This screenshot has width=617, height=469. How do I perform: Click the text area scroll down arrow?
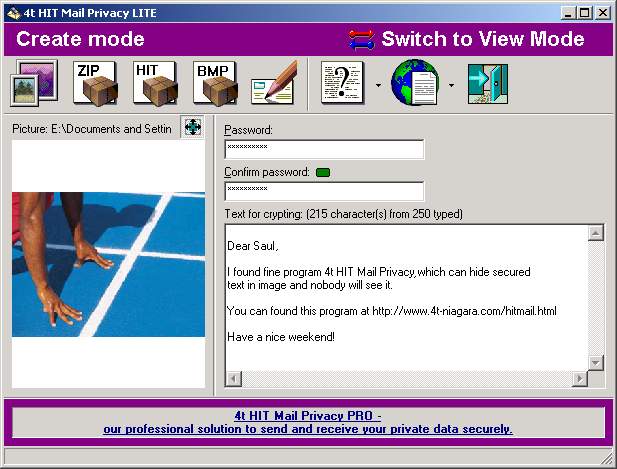(x=596, y=362)
